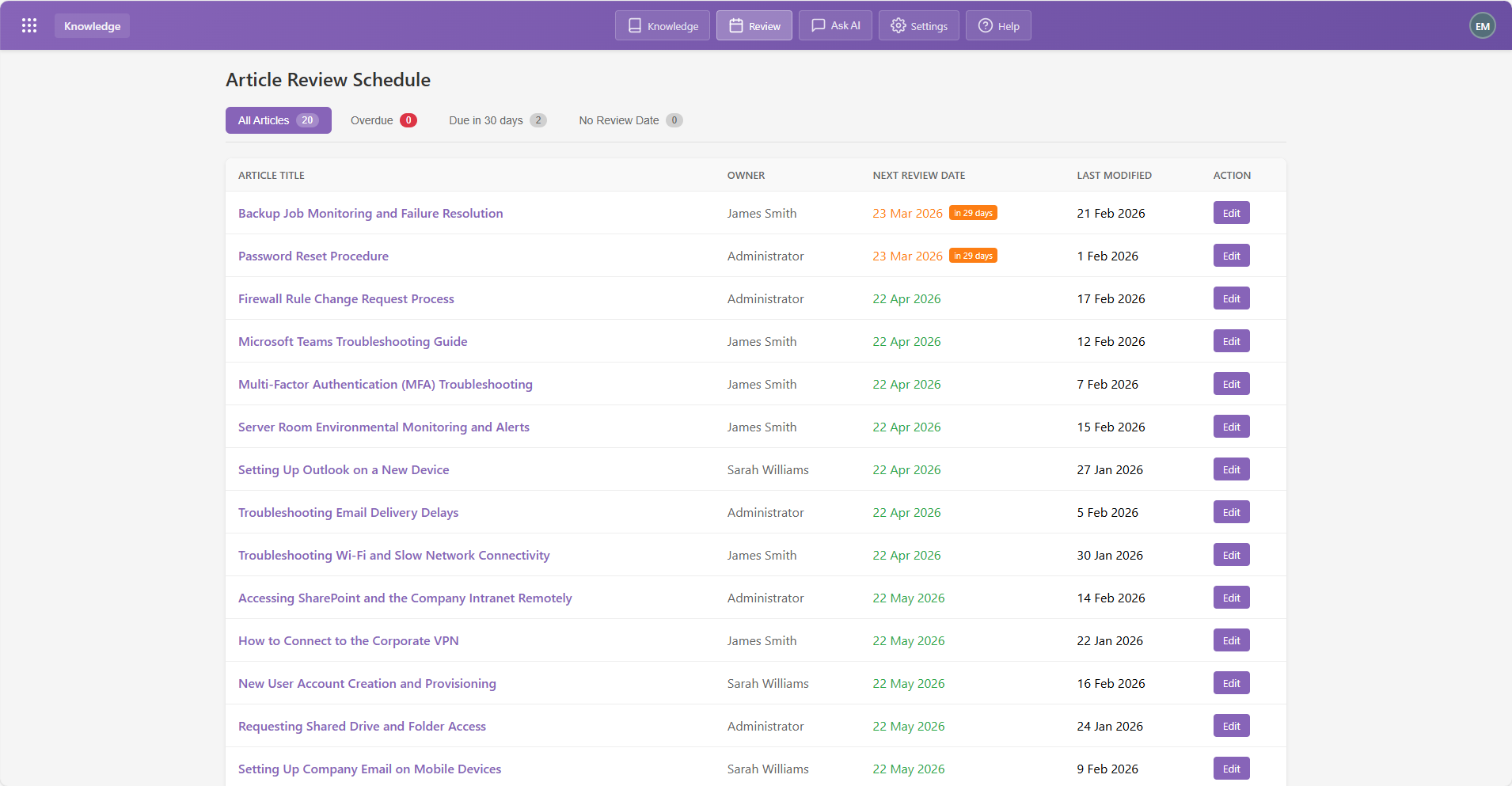Screen dimensions: 1512x786
Task: Open the Settings nav tab
Action: click(x=919, y=25)
